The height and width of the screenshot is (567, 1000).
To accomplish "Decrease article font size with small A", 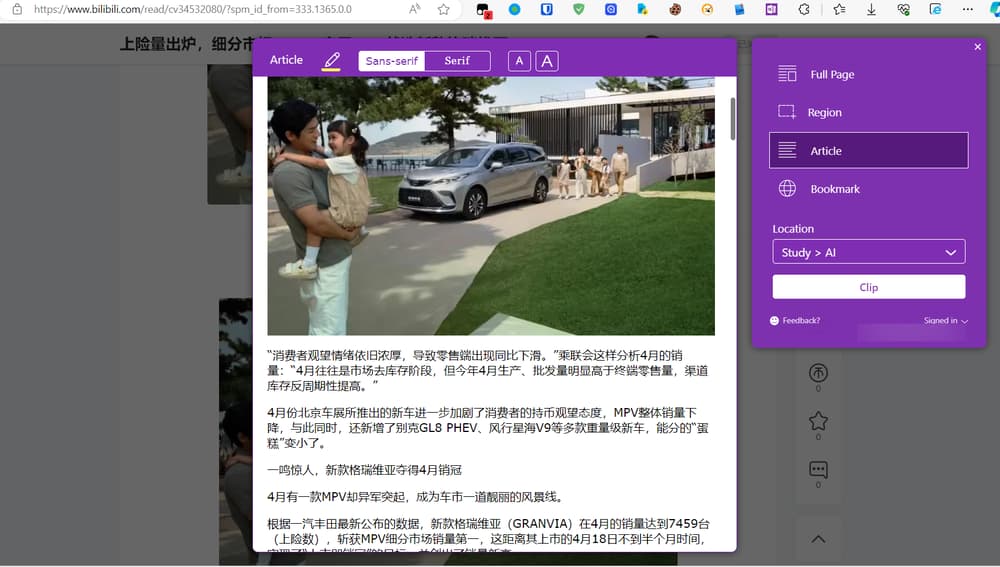I will click(x=518, y=61).
